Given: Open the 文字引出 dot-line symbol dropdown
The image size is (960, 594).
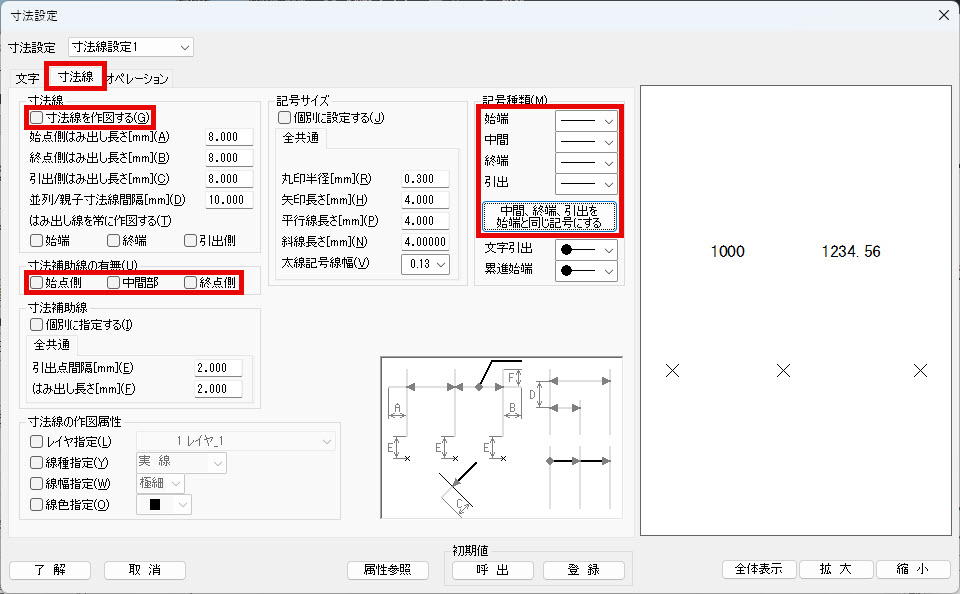Looking at the screenshot, I should 586,248.
